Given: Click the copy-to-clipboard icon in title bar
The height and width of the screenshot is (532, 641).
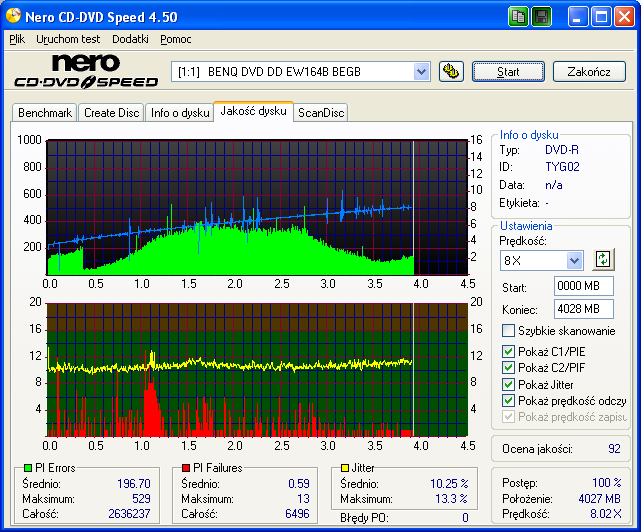Looking at the screenshot, I should [x=518, y=17].
